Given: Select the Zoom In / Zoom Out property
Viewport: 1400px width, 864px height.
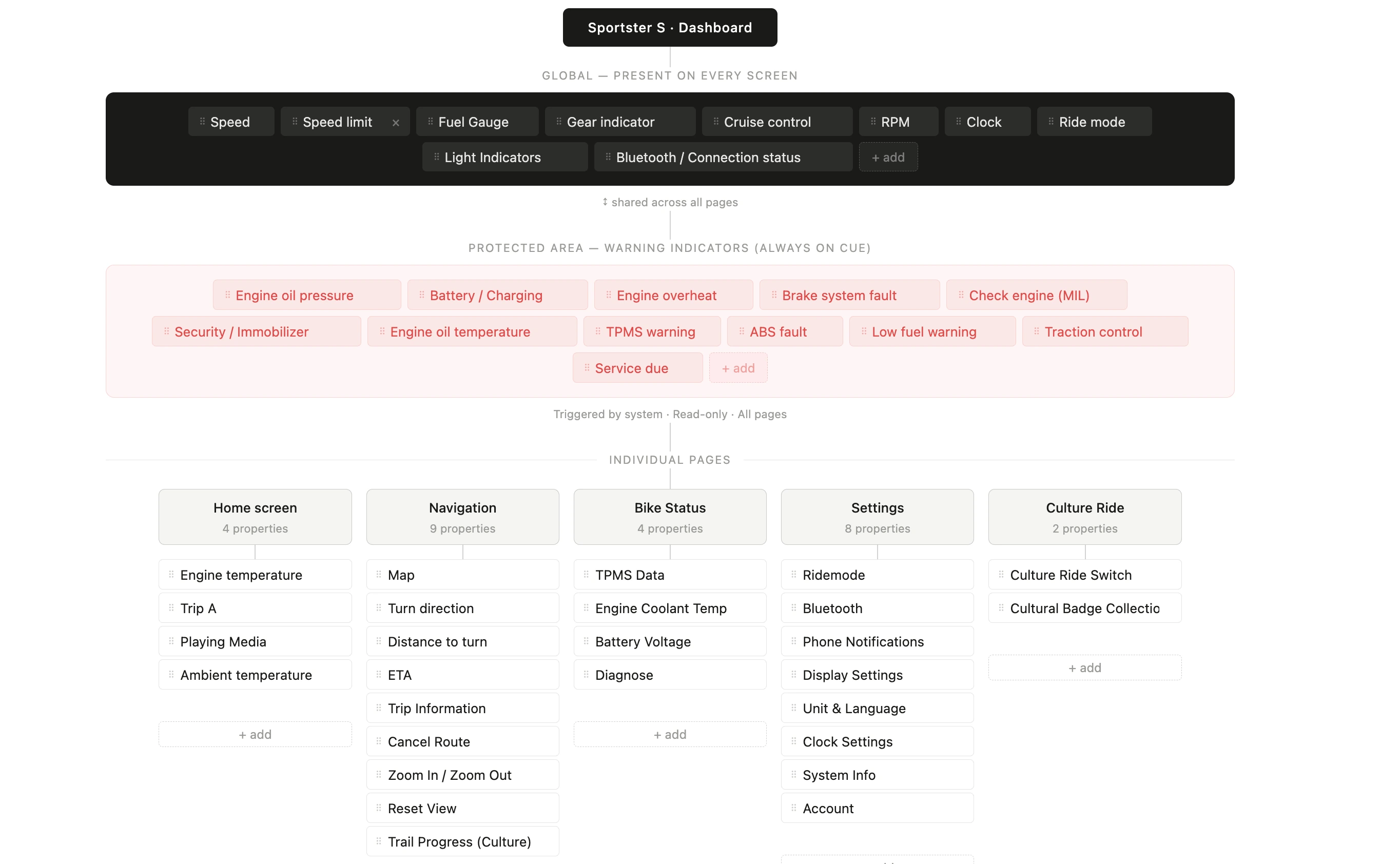Looking at the screenshot, I should pos(462,775).
